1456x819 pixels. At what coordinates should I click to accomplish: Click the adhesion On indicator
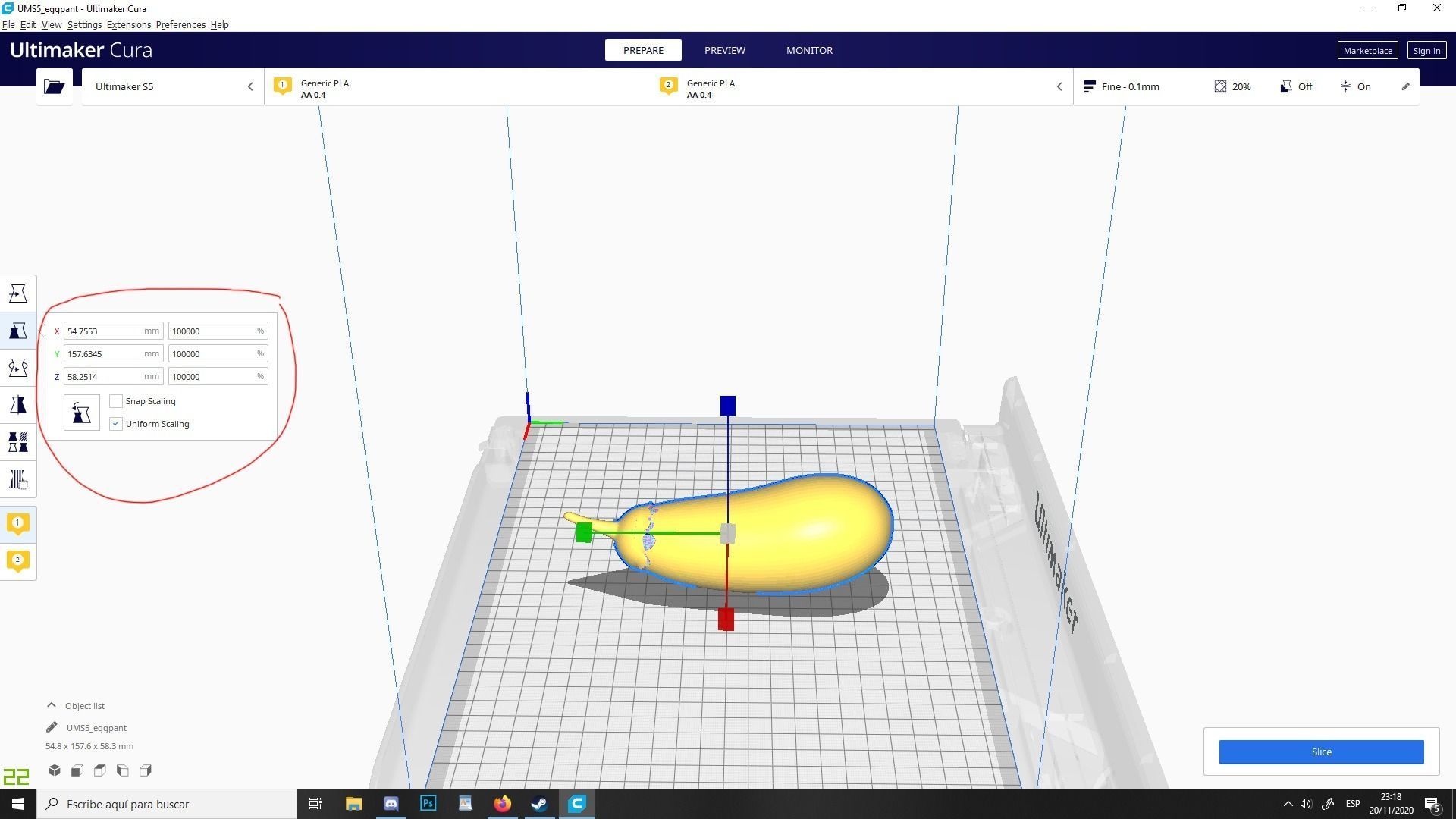click(1356, 86)
